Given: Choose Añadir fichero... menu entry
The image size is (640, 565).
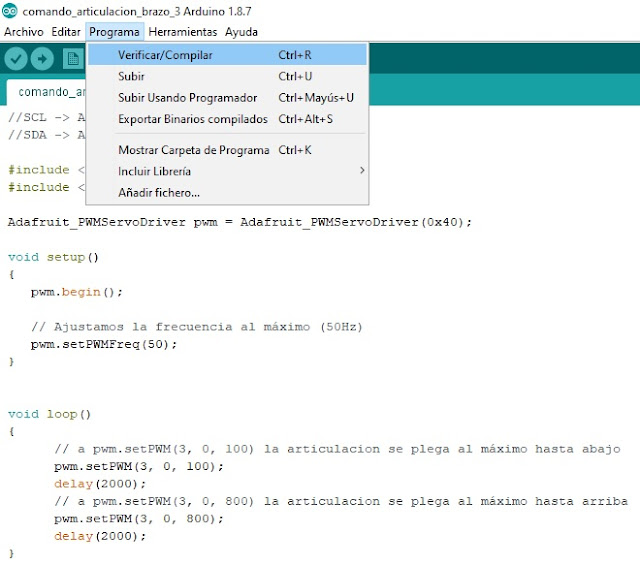Looking at the screenshot, I should point(227,192).
